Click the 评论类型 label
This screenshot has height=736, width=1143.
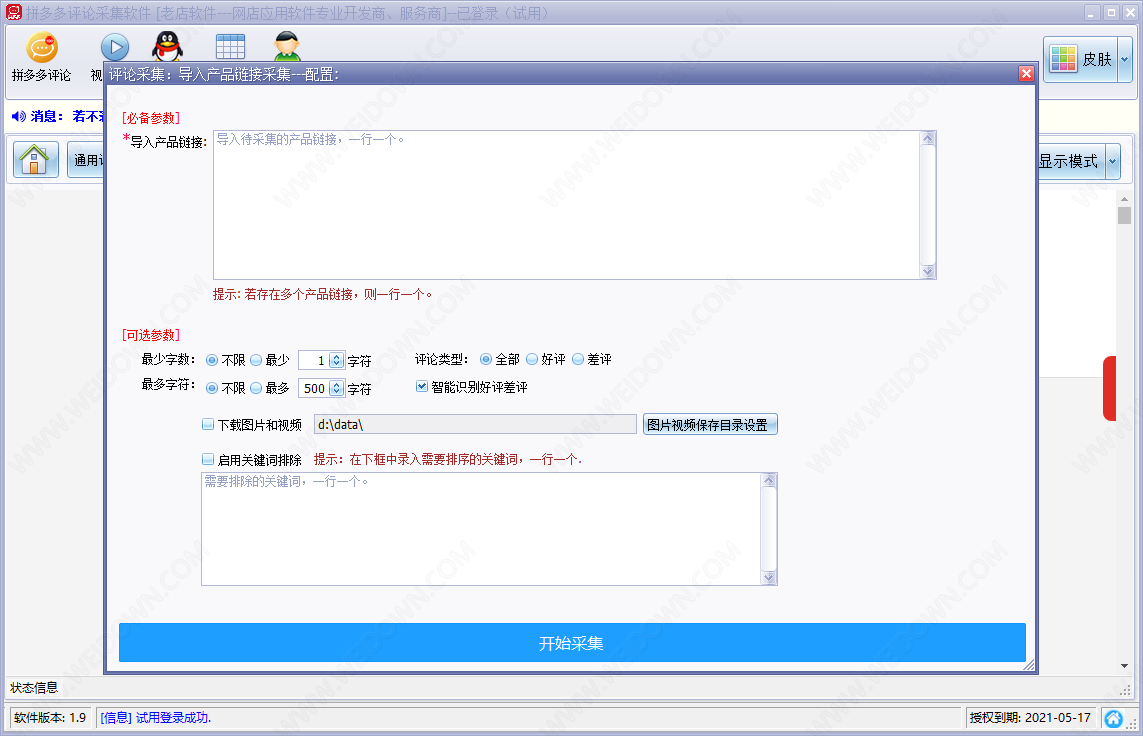click(x=442, y=359)
